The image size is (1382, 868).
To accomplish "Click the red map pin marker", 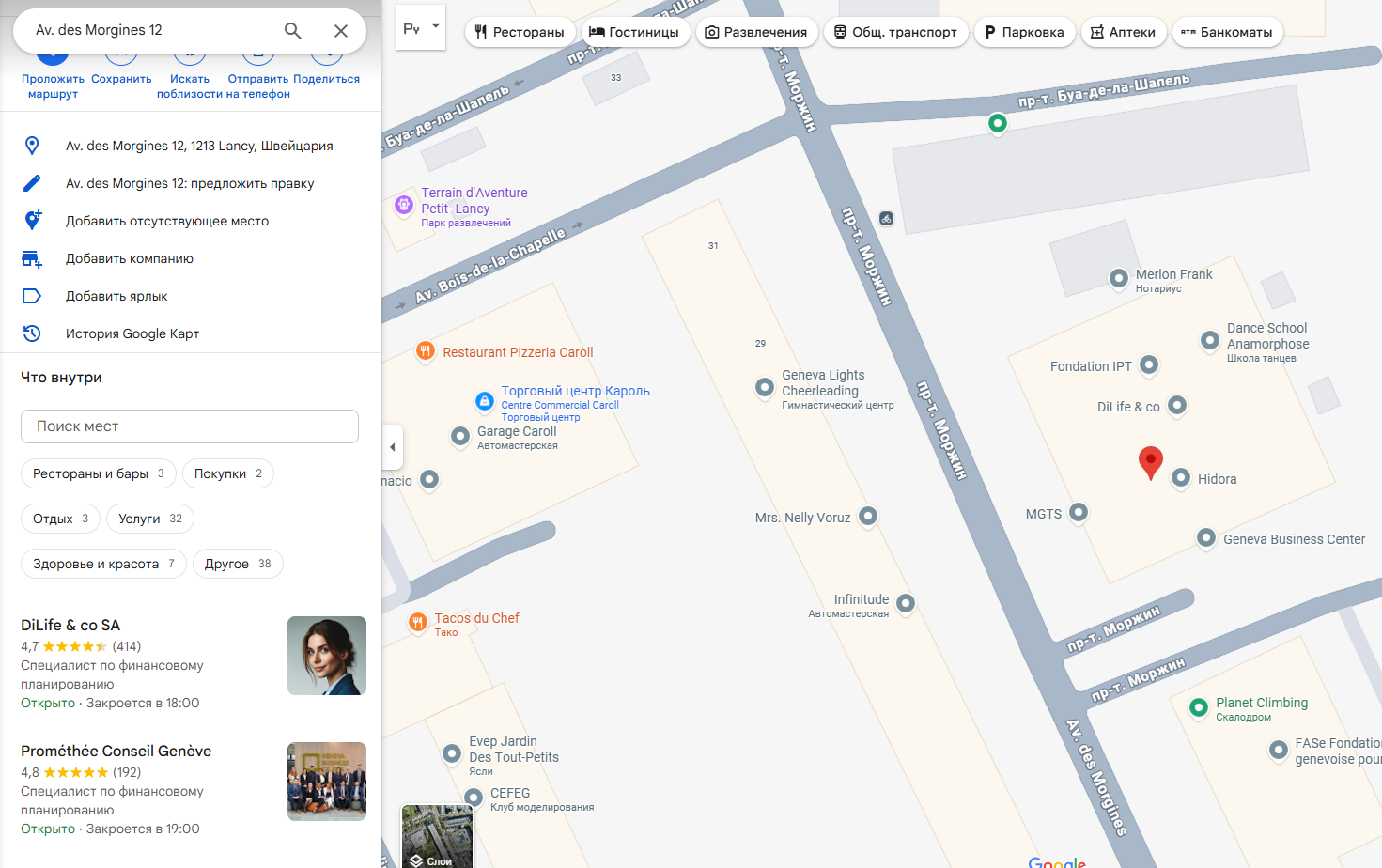I will (1150, 463).
